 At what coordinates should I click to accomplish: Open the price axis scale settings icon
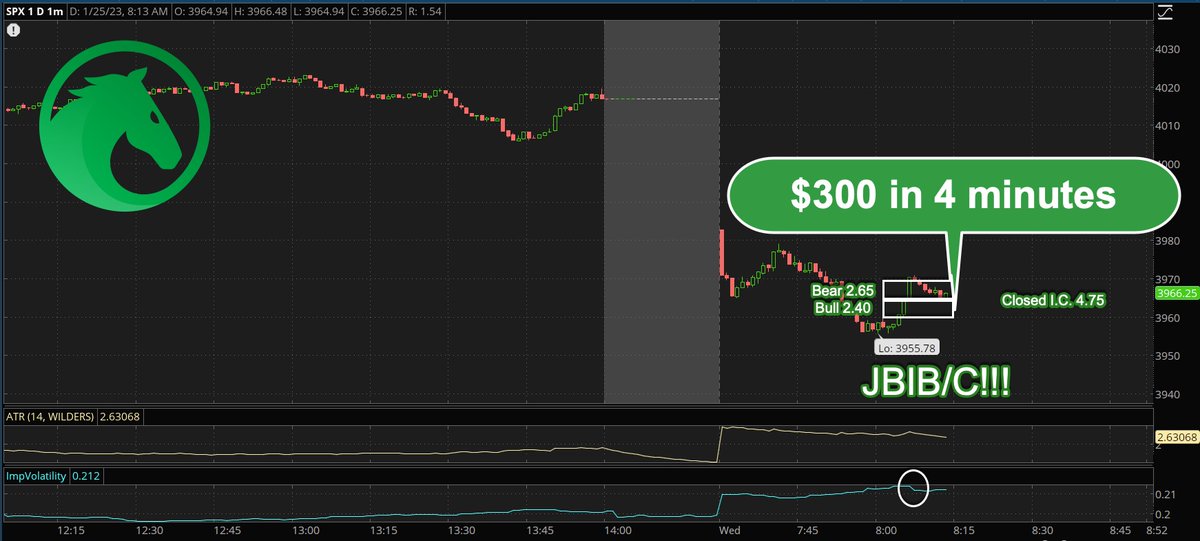point(1164,12)
